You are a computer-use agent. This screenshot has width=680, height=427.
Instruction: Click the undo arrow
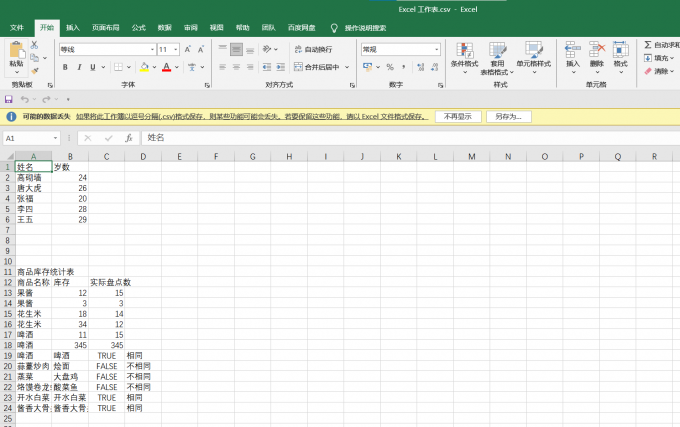click(25, 99)
